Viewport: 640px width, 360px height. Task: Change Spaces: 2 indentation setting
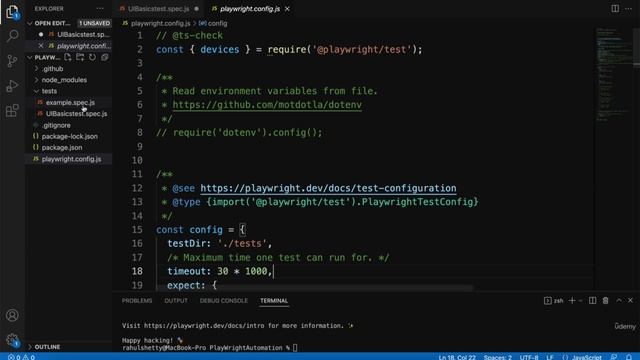(498, 357)
